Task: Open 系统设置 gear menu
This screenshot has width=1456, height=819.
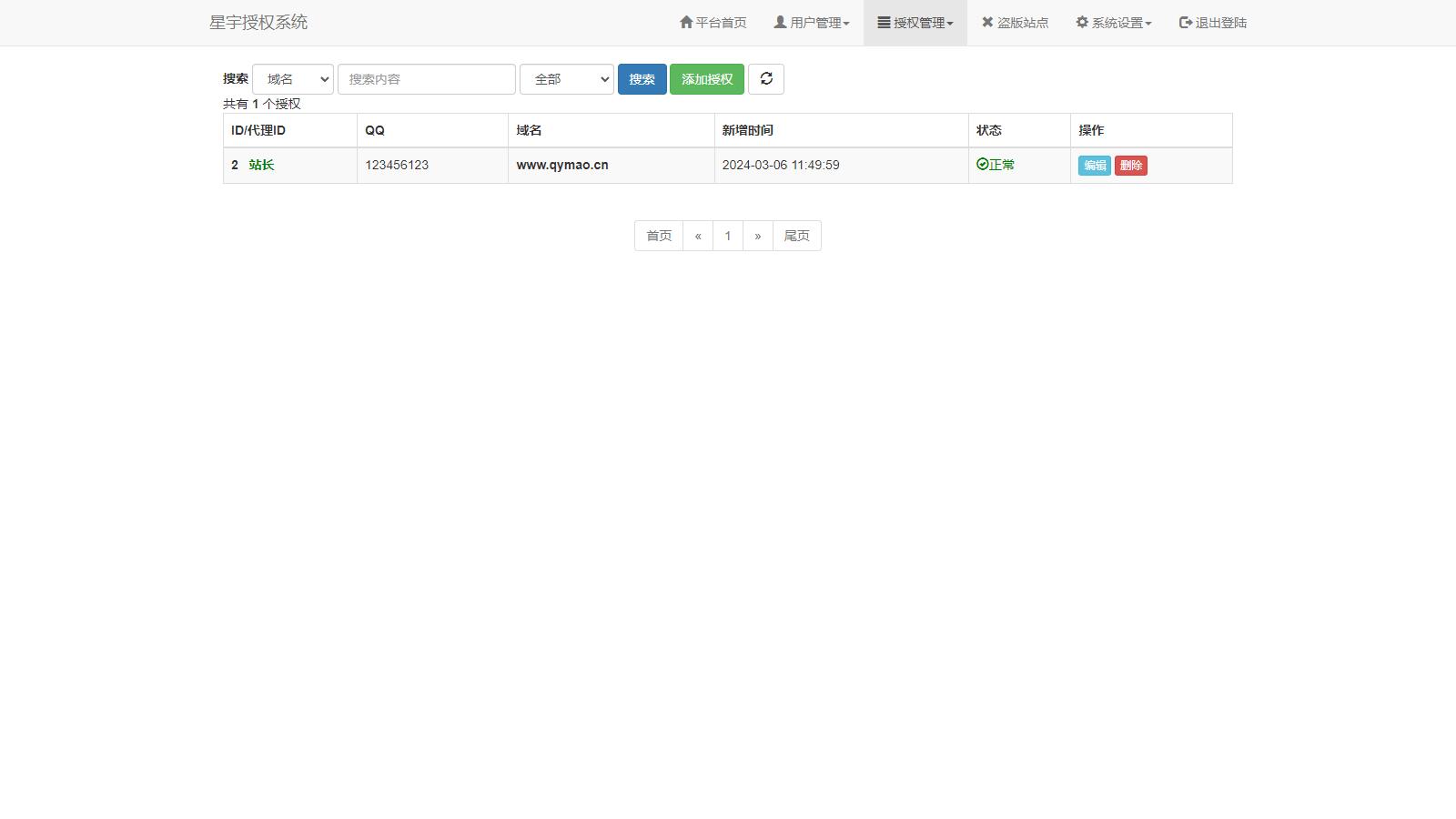Action: [x=1113, y=23]
